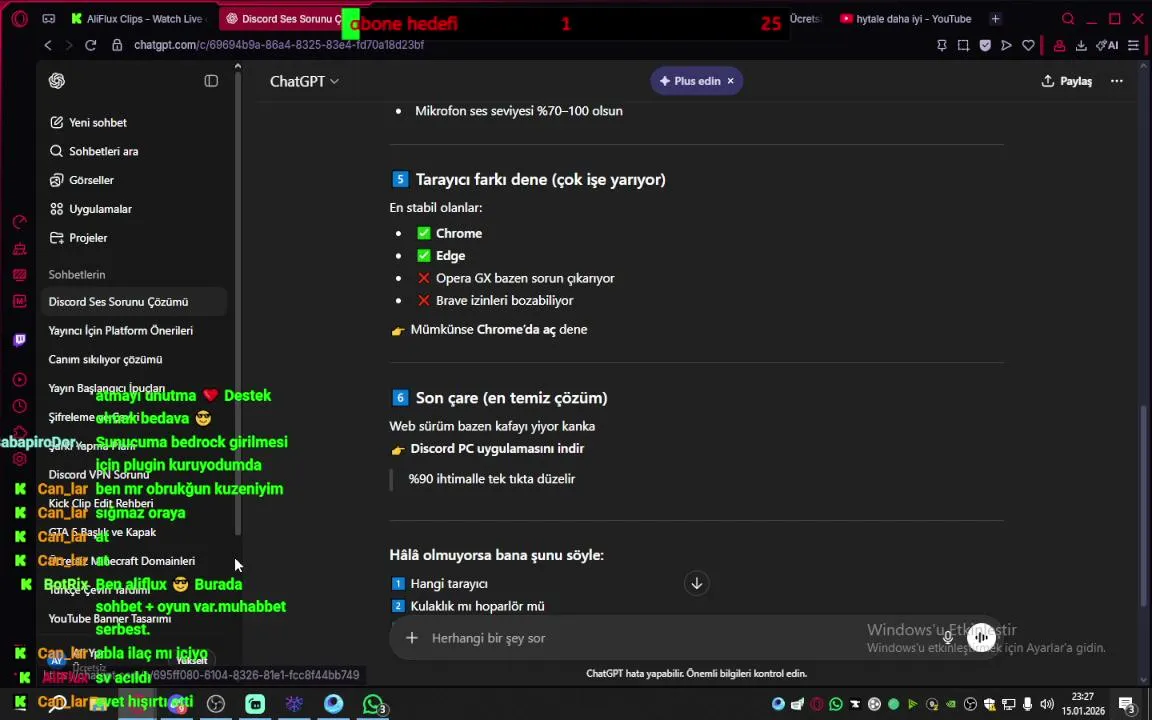Select Discord Ses Sorunu Çözümü chat
Screen dimensions: 1152x720
[x=134, y=302]
